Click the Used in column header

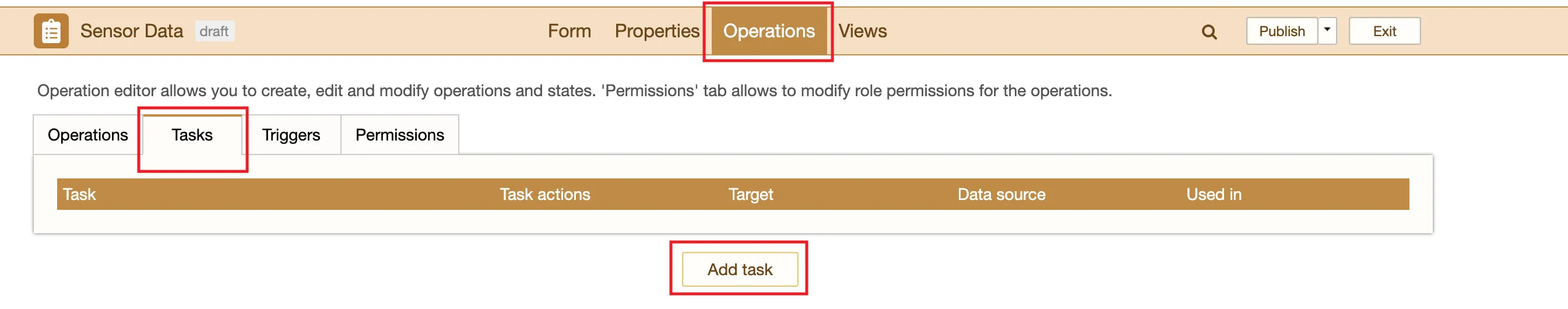[1213, 195]
